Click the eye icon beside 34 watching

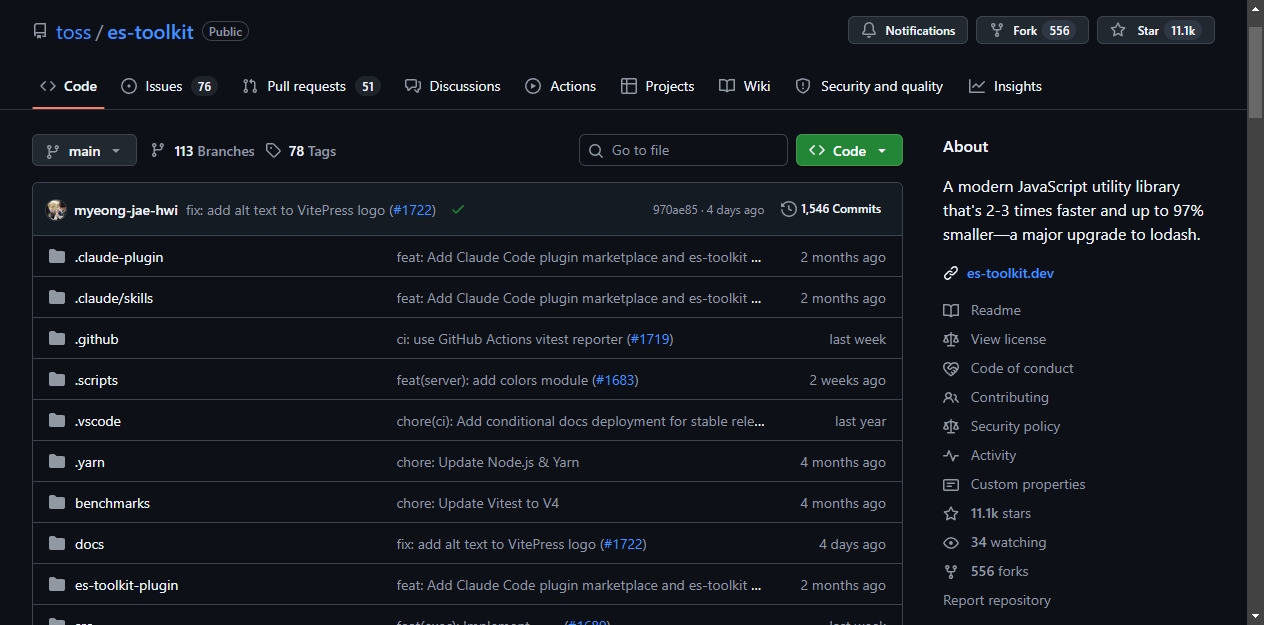point(951,542)
